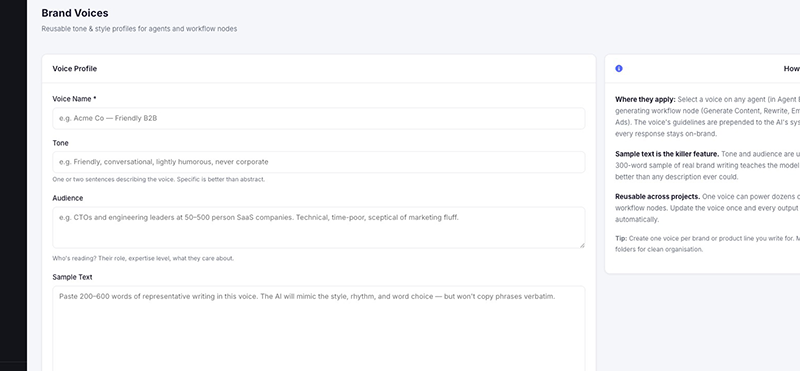Viewport: 800px width, 371px height.
Task: Click the Voice Name input field
Action: coord(318,118)
